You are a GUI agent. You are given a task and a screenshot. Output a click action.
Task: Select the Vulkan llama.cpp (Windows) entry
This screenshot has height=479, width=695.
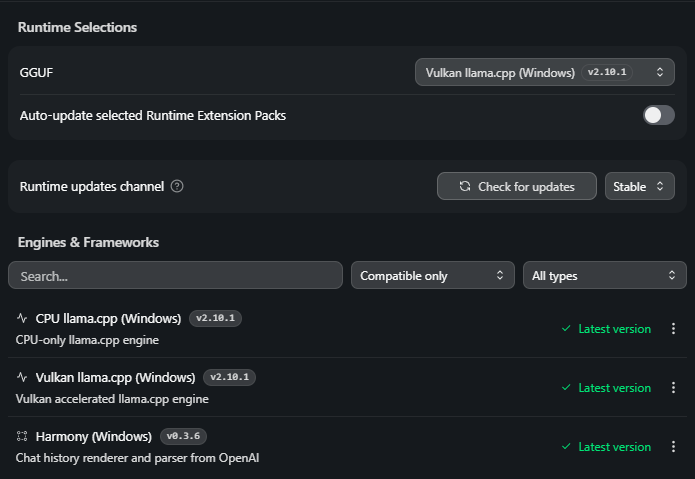tap(115, 377)
